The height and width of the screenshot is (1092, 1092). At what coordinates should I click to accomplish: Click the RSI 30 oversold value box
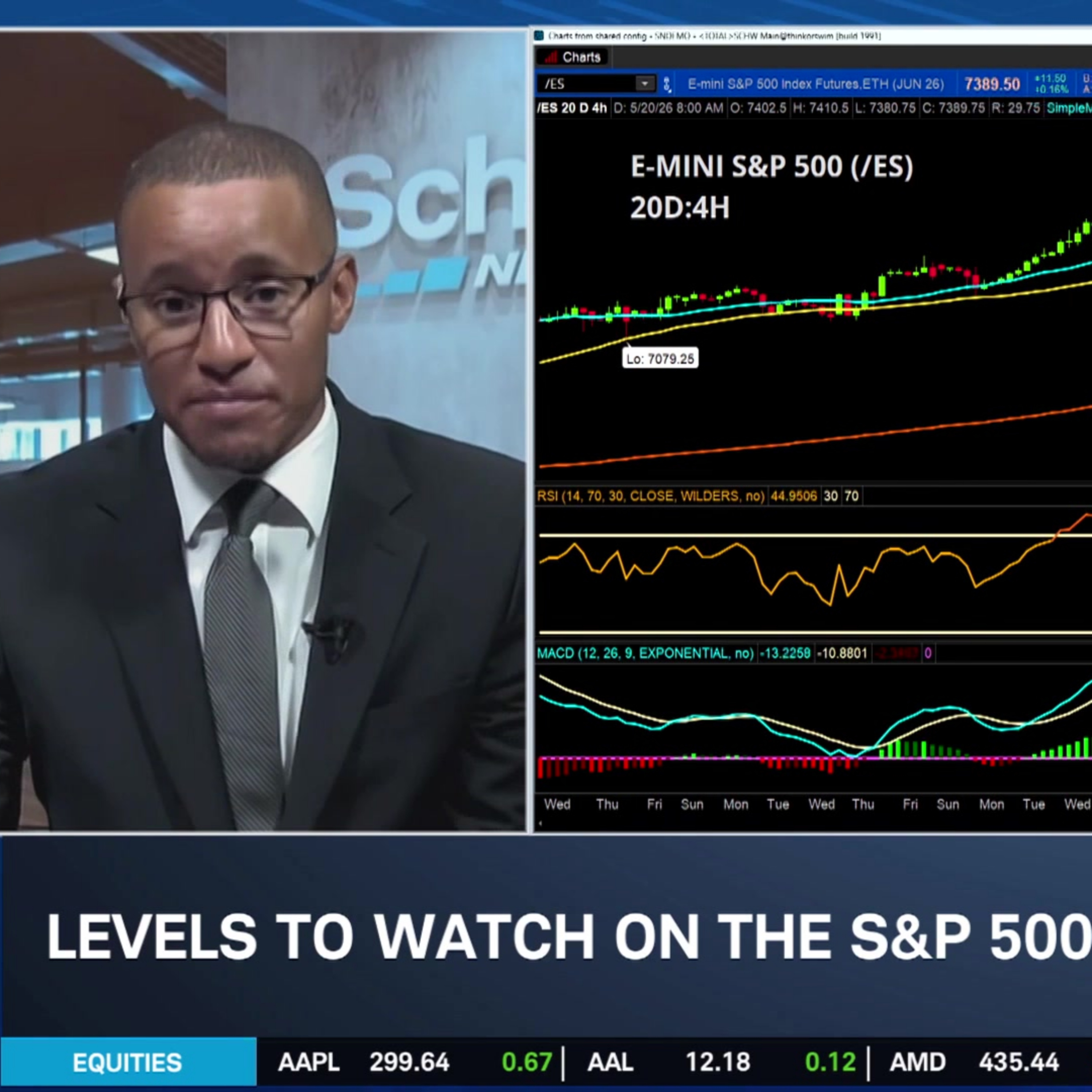click(831, 496)
